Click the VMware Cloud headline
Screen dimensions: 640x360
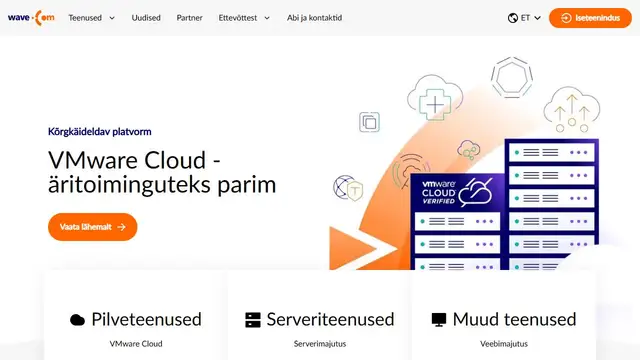click(162, 172)
